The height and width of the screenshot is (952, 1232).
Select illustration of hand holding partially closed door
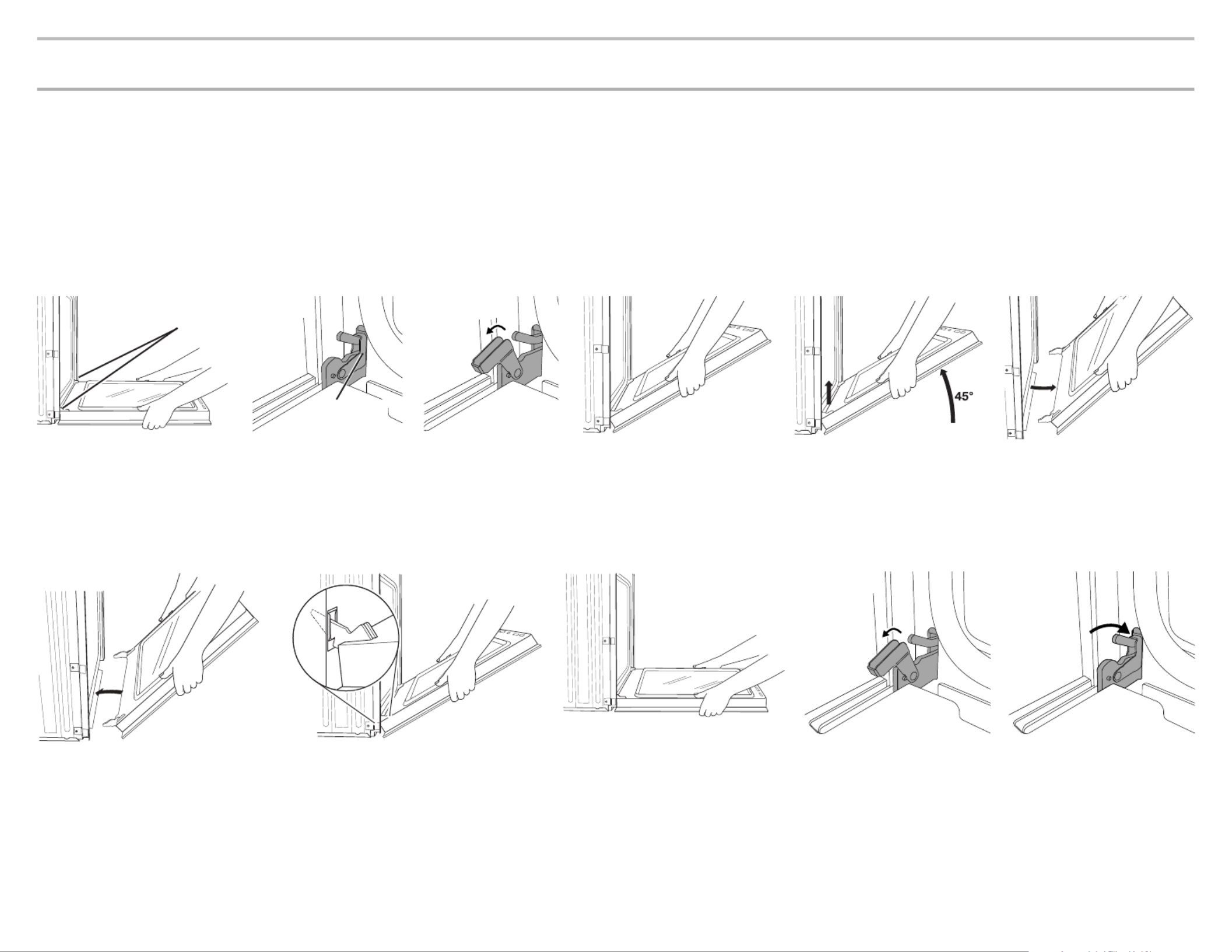[678, 365]
